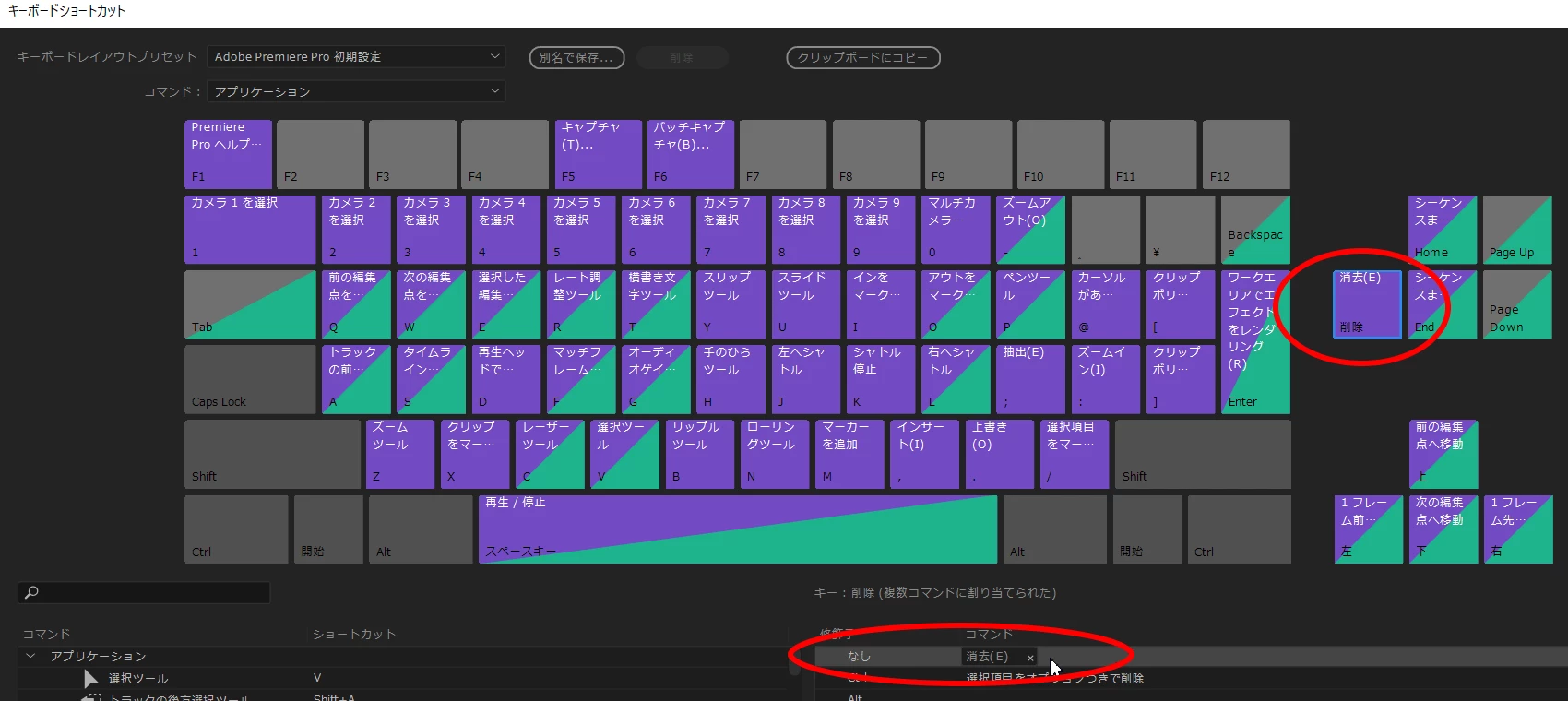Select the End key
The width and height of the screenshot is (1568, 701).
pyautogui.click(x=1443, y=303)
